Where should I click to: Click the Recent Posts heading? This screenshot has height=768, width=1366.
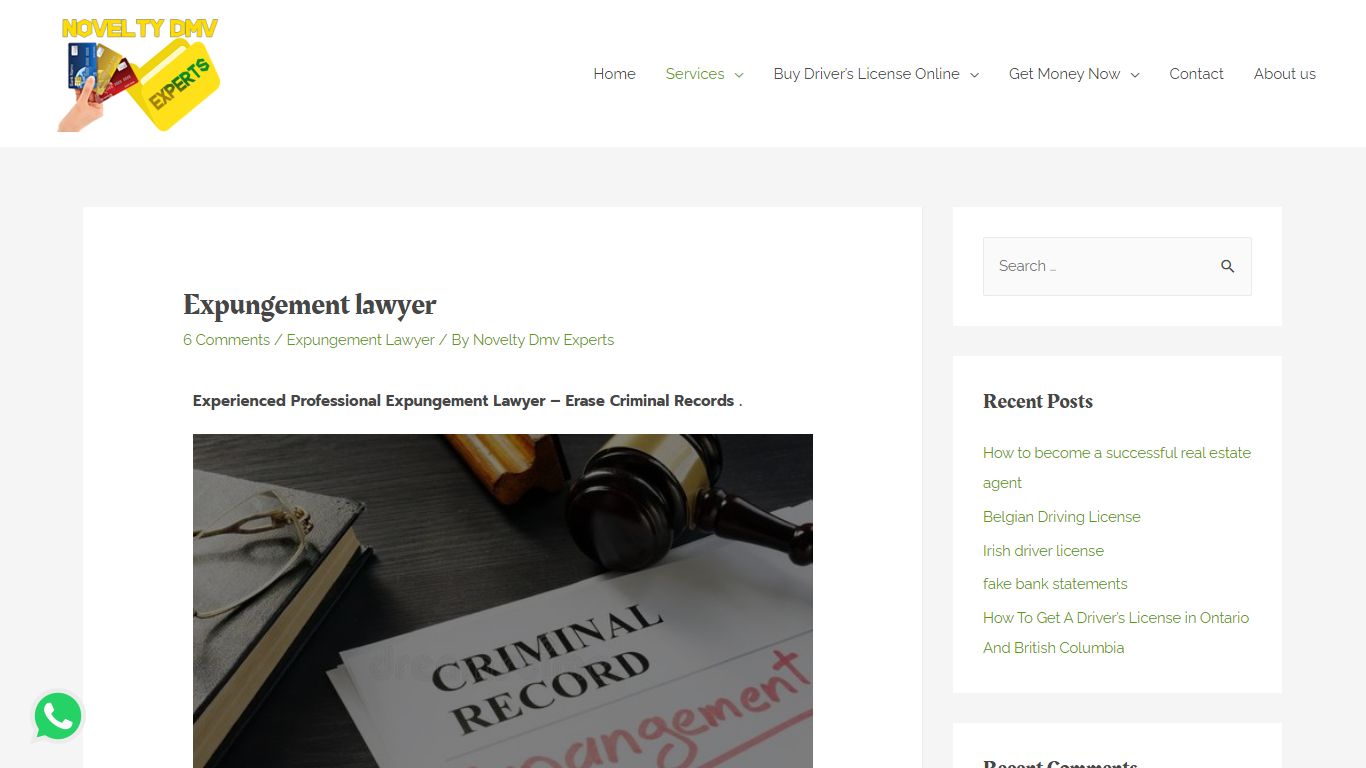pos(1038,401)
